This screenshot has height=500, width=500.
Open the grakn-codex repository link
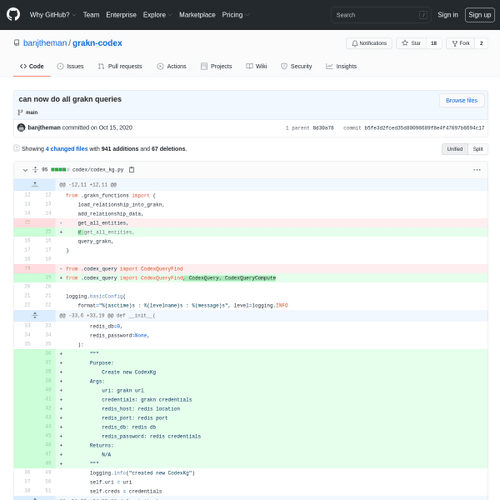click(97, 43)
